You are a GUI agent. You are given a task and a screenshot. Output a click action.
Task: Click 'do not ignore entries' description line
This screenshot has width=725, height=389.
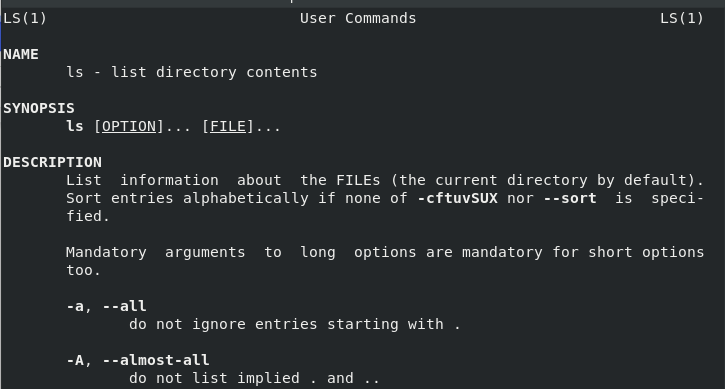click(295, 324)
